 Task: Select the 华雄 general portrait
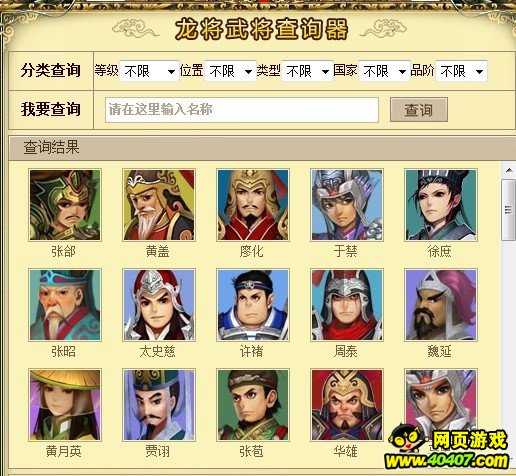(x=347, y=405)
